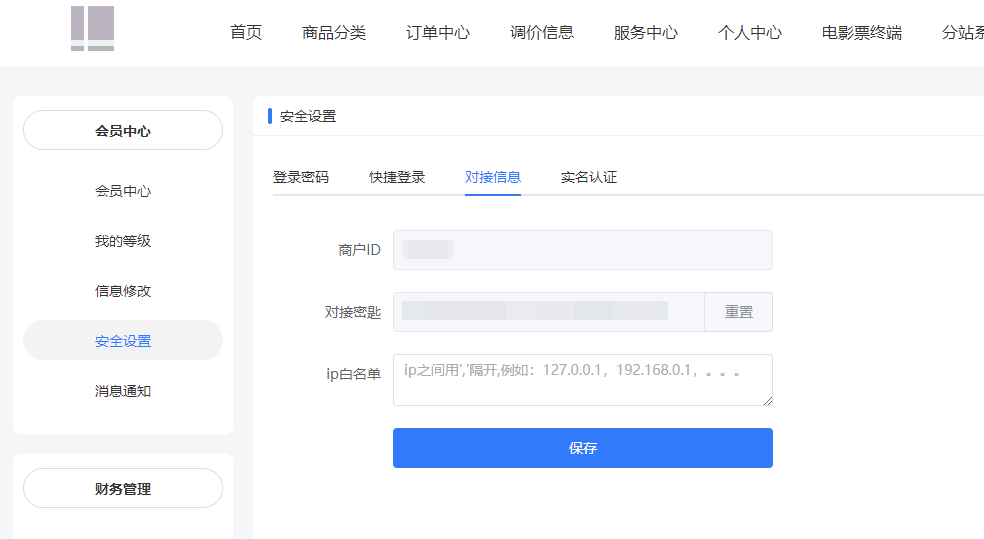
Task: Open the 会员中心 sidebar link
Action: coord(123,191)
